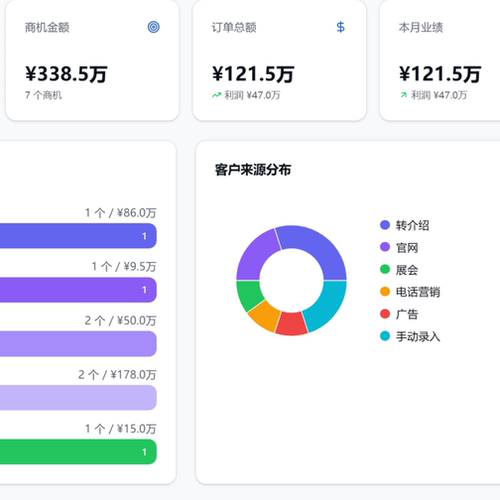Image resolution: width=500 pixels, height=500 pixels.
Task: Click 利润 ¥47.0万 text under 本月业绩
Action: click(439, 95)
